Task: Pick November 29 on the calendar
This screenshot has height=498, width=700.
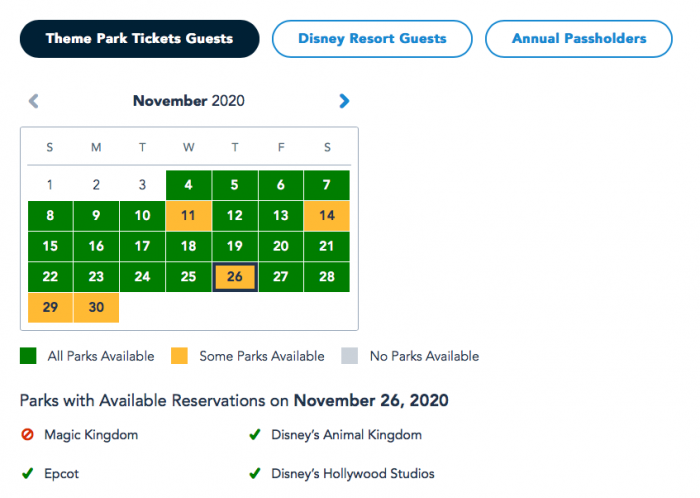Action: pos(50,307)
